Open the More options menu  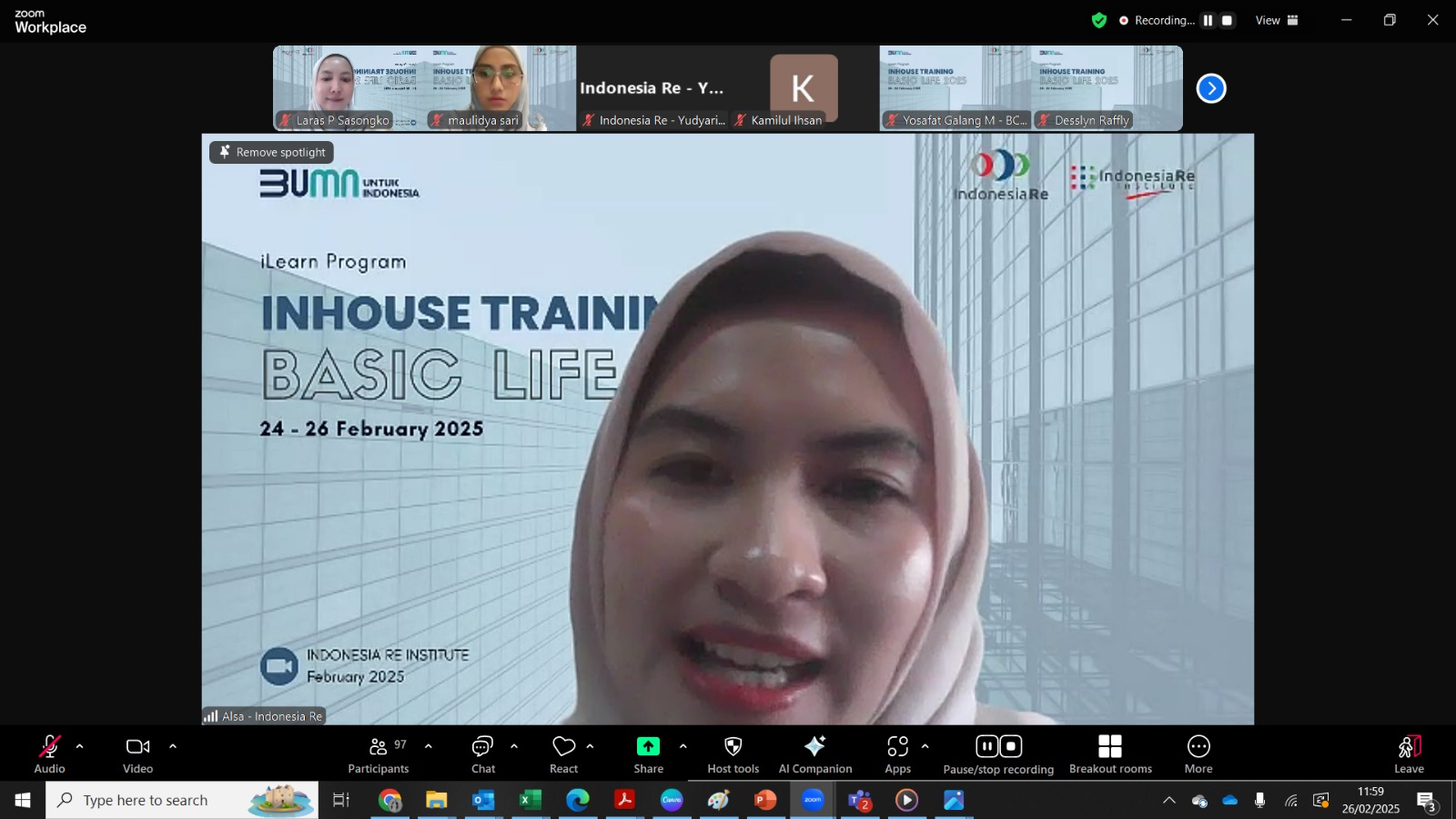1198,755
